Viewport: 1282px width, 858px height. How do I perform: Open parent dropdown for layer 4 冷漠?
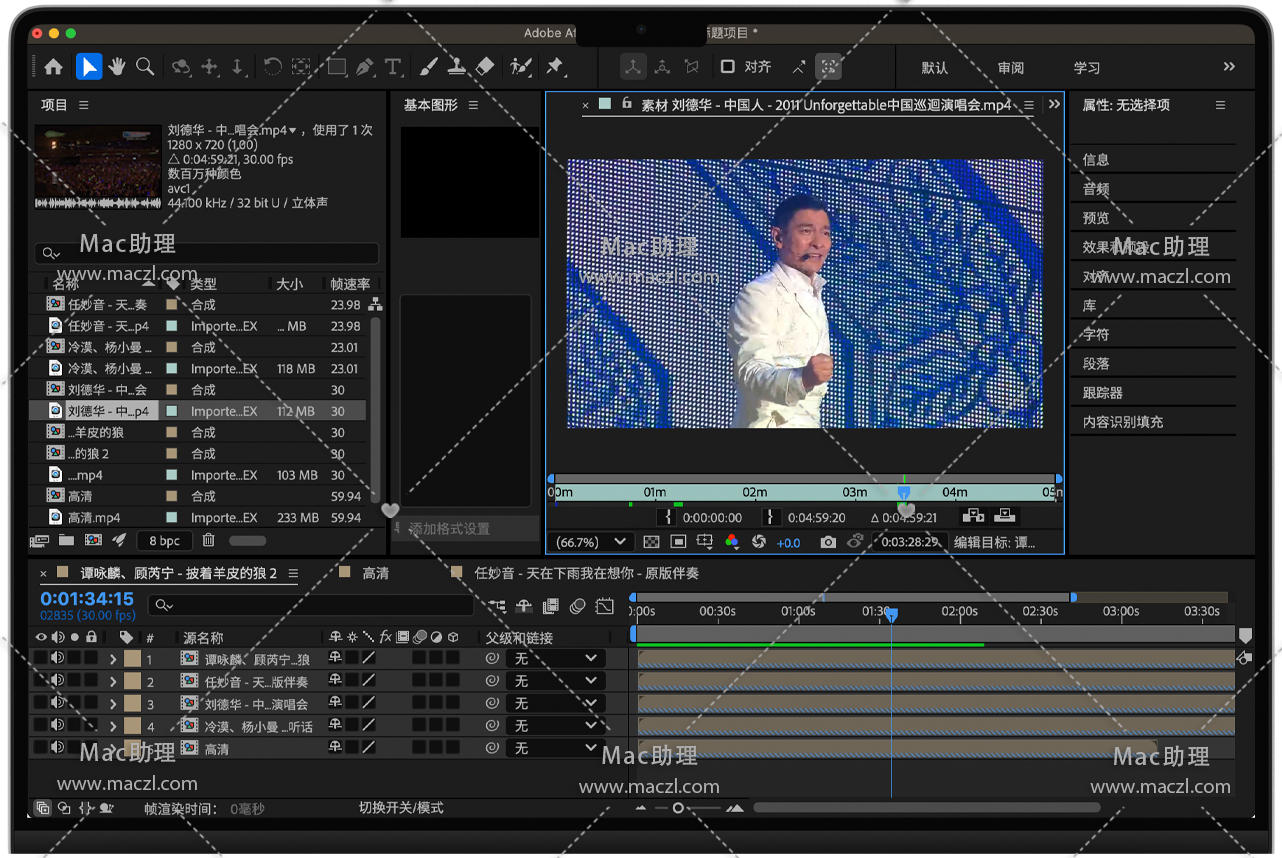point(555,726)
